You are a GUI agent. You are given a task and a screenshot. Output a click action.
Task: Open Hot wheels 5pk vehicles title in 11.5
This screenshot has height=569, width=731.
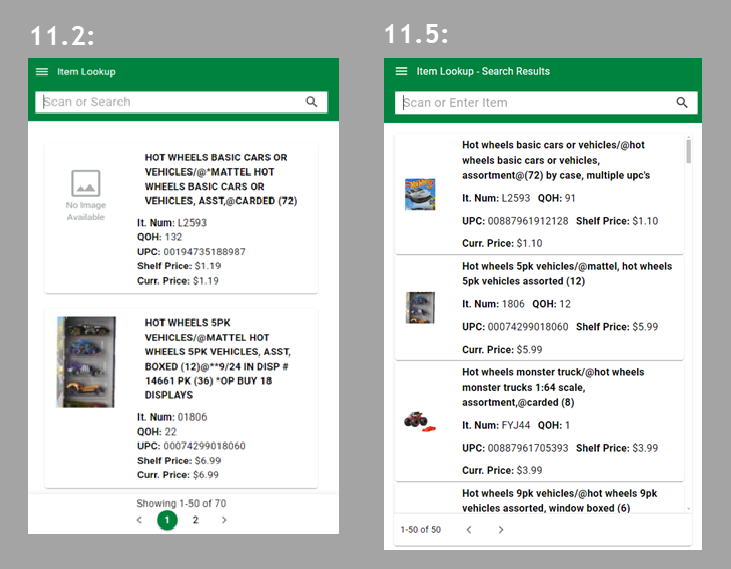[567, 274]
